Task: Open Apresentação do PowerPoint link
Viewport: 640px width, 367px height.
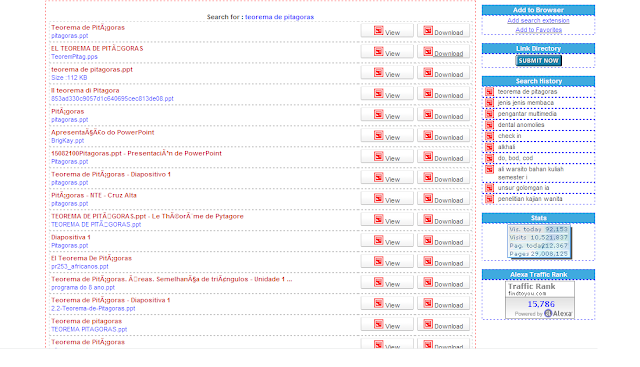Action: (102, 132)
